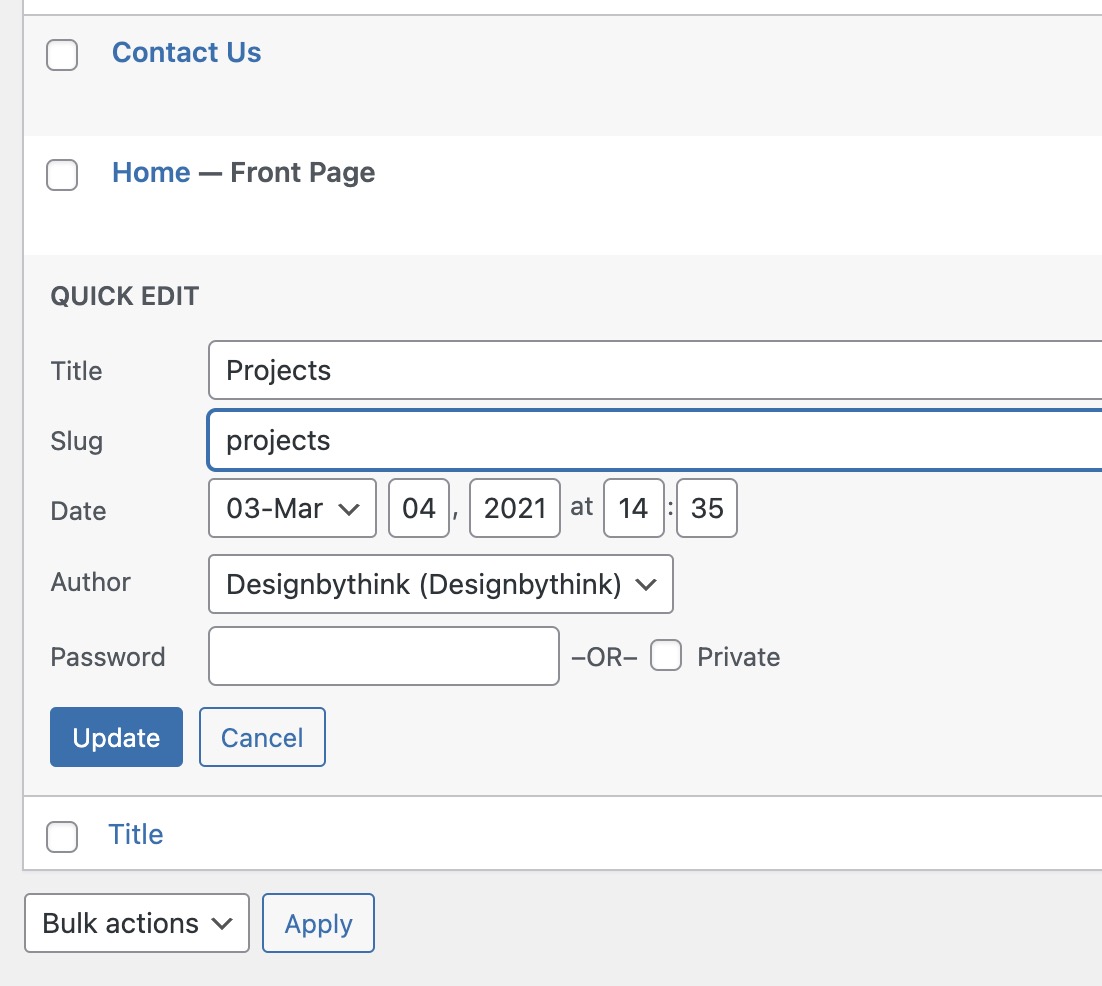Click the minute field showing 35

(706, 509)
